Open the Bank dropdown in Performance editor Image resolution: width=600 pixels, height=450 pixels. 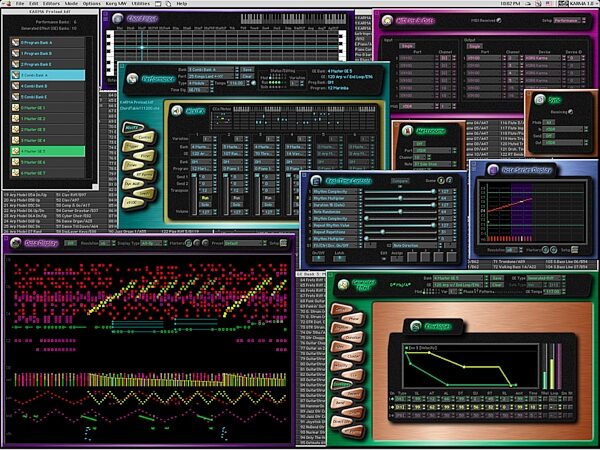[213, 70]
